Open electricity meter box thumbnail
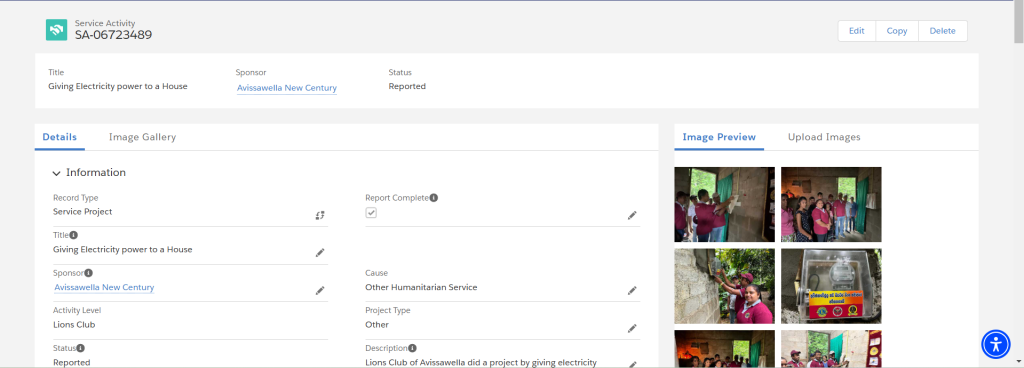 pyautogui.click(x=831, y=286)
